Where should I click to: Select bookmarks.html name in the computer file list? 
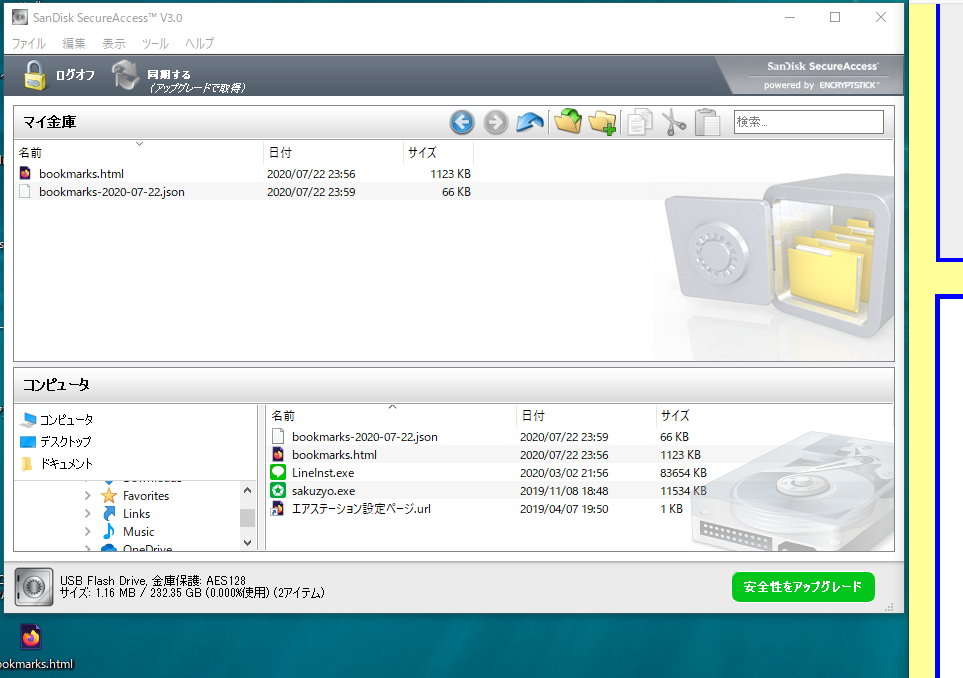(335, 455)
